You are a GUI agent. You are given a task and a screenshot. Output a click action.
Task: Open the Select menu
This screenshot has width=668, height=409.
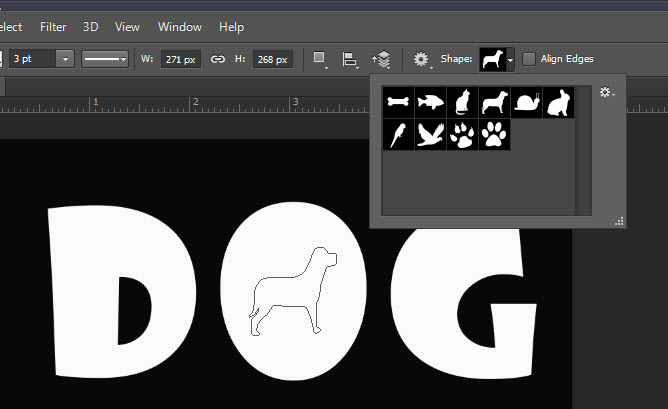(10, 27)
